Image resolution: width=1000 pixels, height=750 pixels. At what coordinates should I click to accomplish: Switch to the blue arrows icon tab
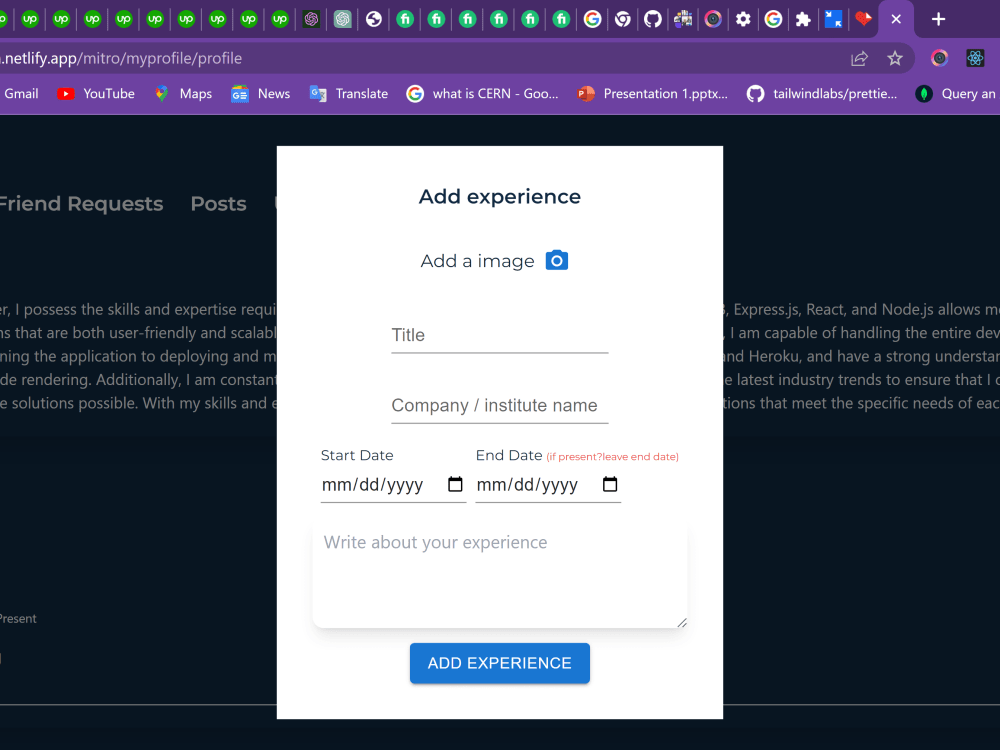click(834, 19)
